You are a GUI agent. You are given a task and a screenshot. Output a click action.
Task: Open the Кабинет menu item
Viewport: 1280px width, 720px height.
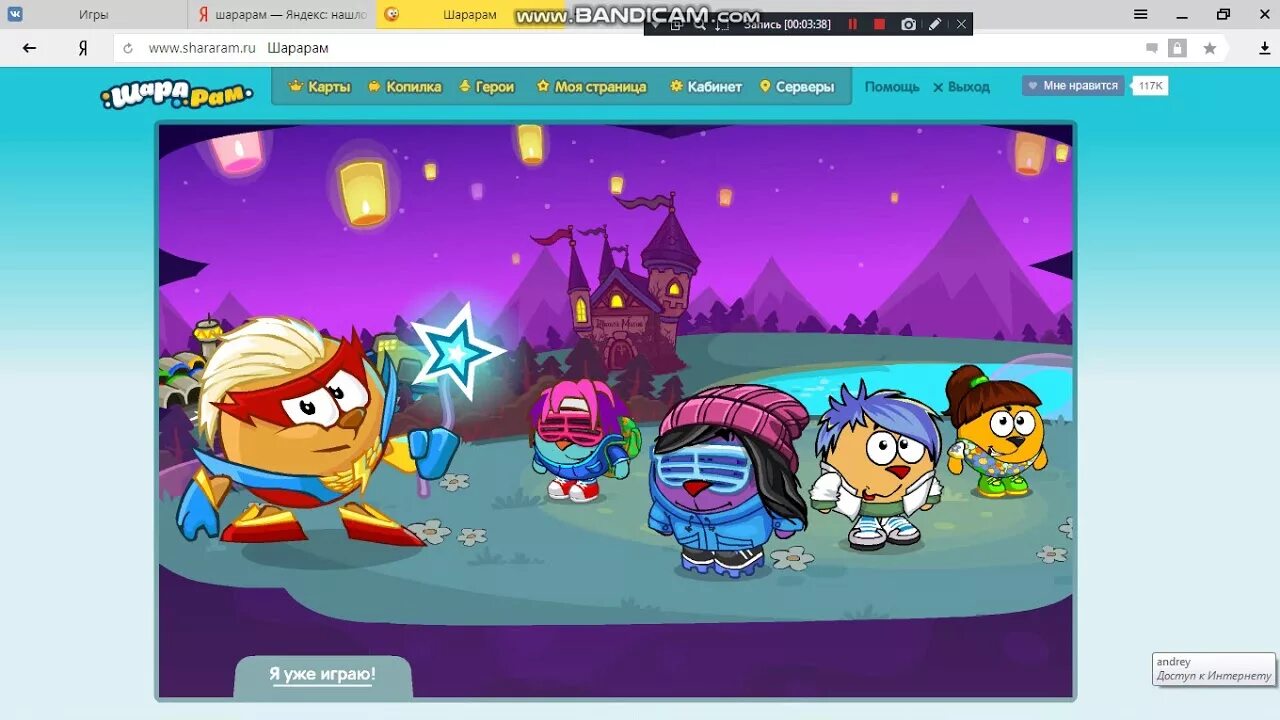pos(706,87)
